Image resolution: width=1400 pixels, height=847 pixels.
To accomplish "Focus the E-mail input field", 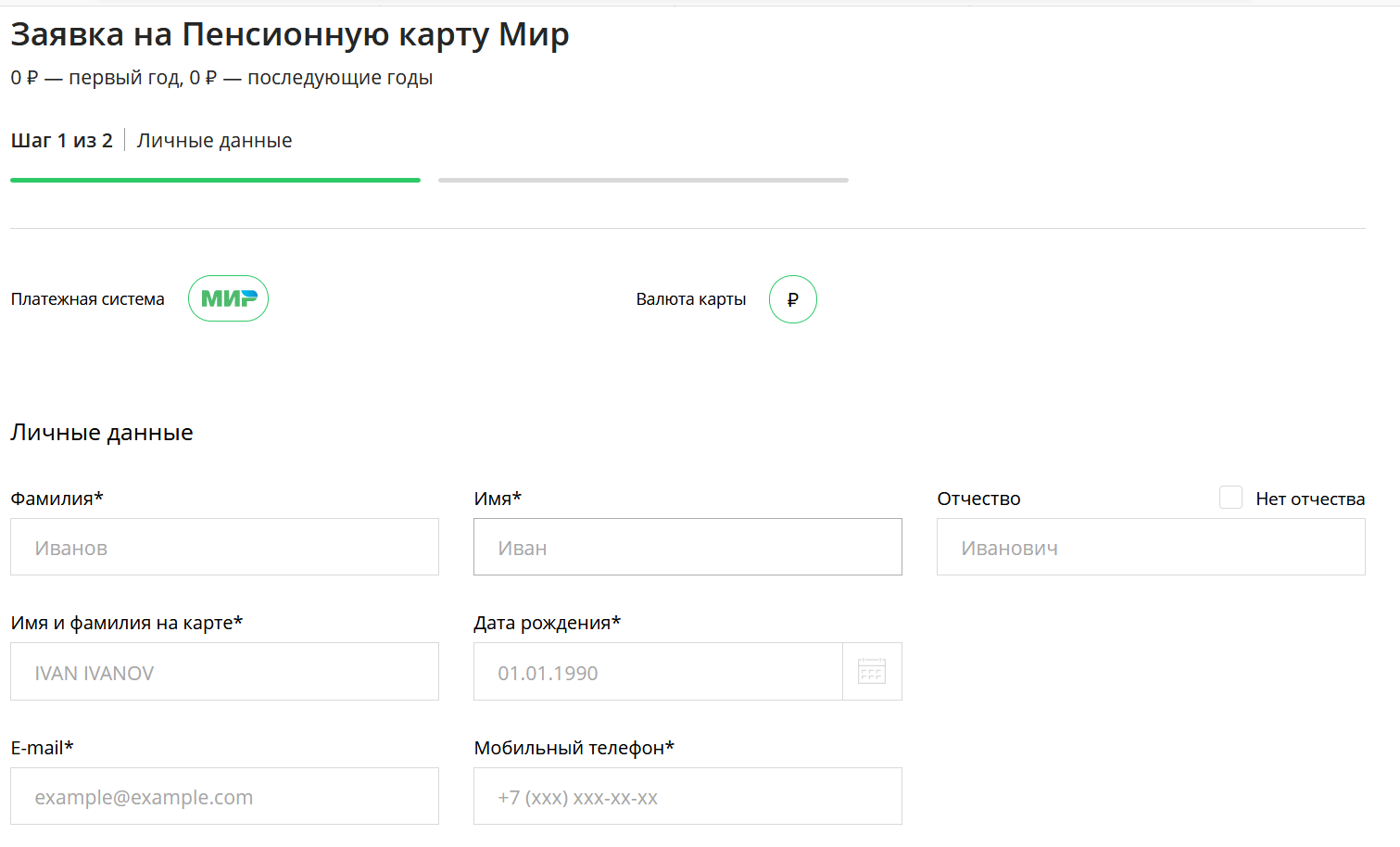I will point(224,796).
